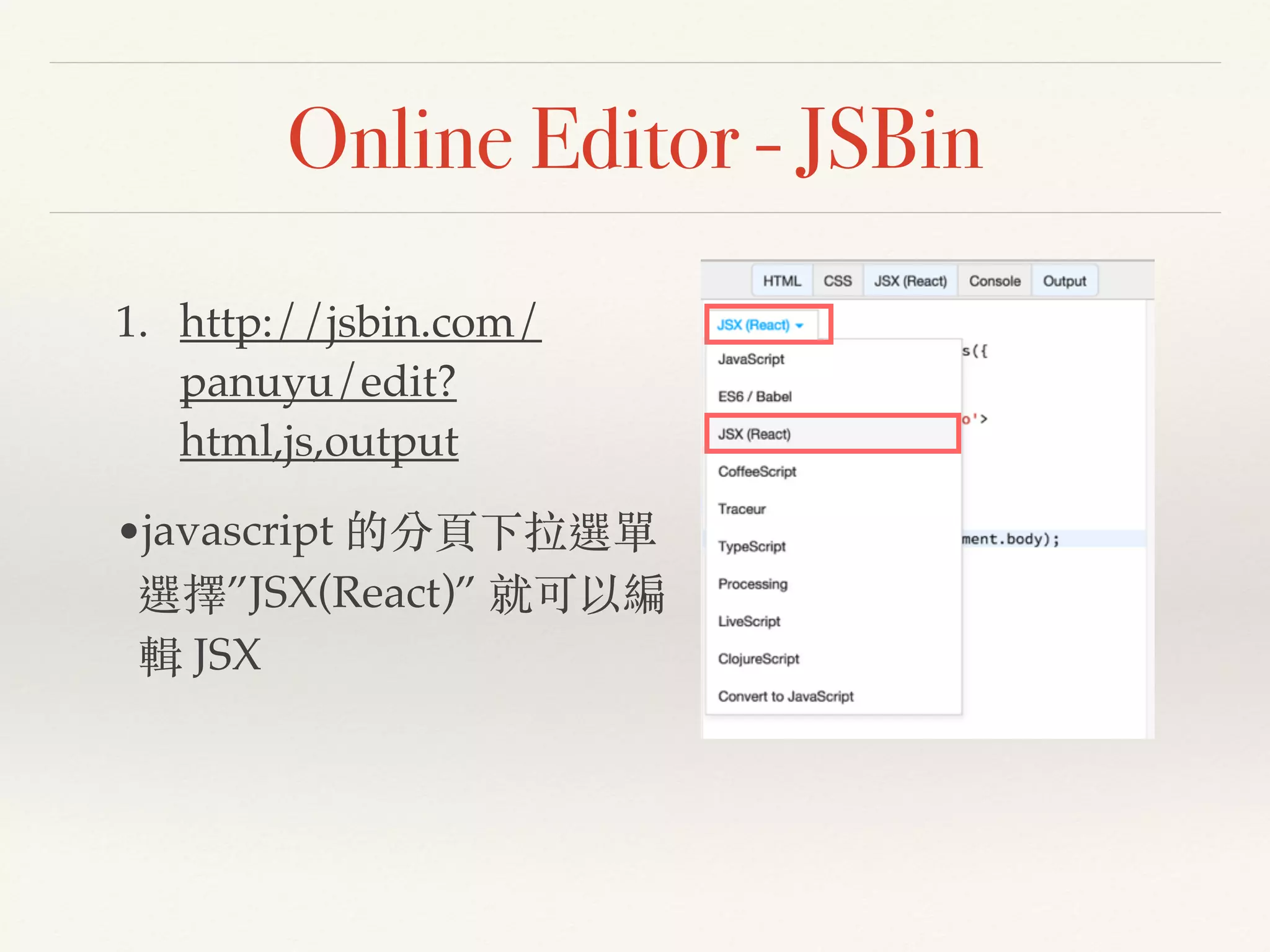Toggle the JSX (React) panel tab
Viewport: 1270px width, 952px height.
coord(910,281)
